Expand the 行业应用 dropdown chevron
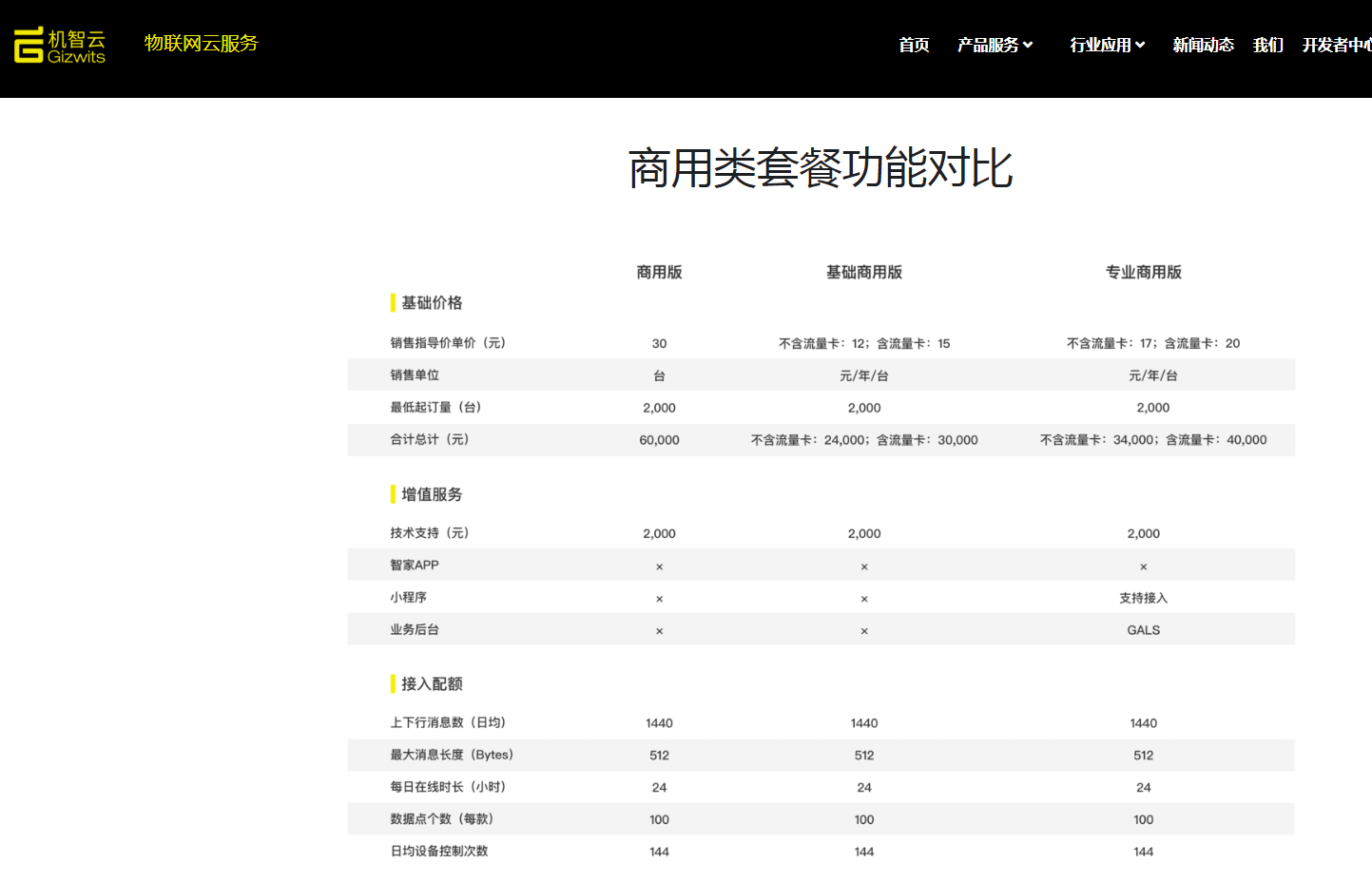 click(x=1140, y=45)
